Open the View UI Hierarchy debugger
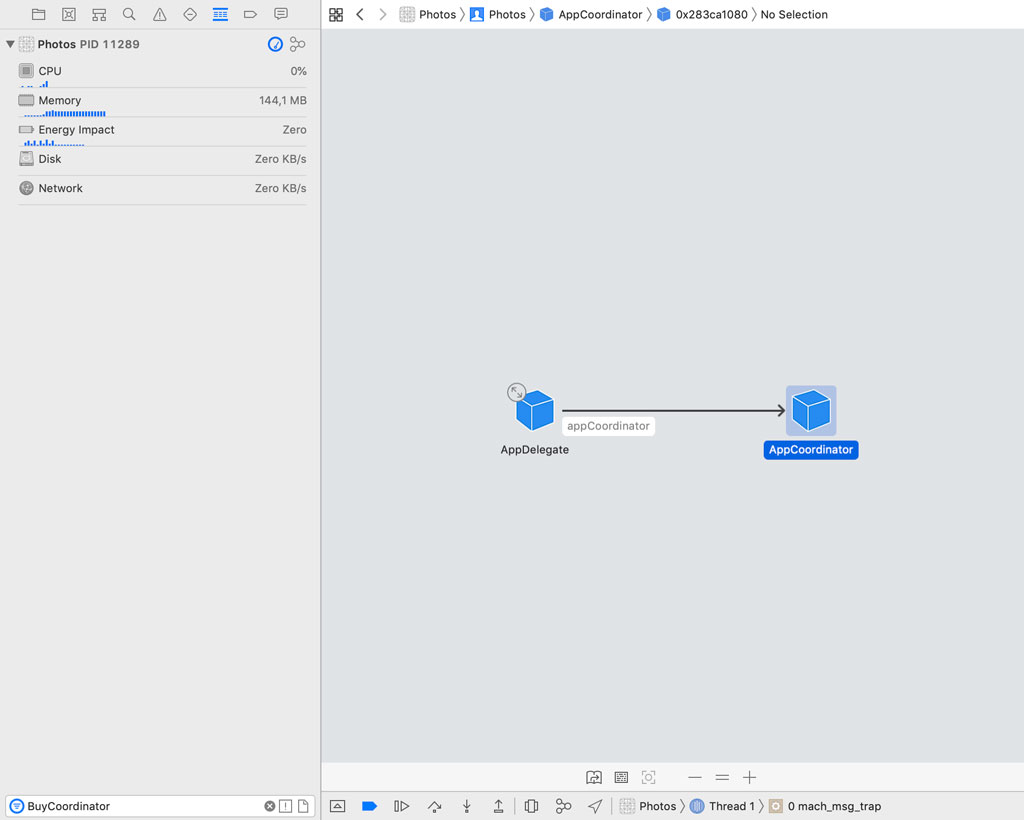This screenshot has width=1024, height=820. point(530,806)
